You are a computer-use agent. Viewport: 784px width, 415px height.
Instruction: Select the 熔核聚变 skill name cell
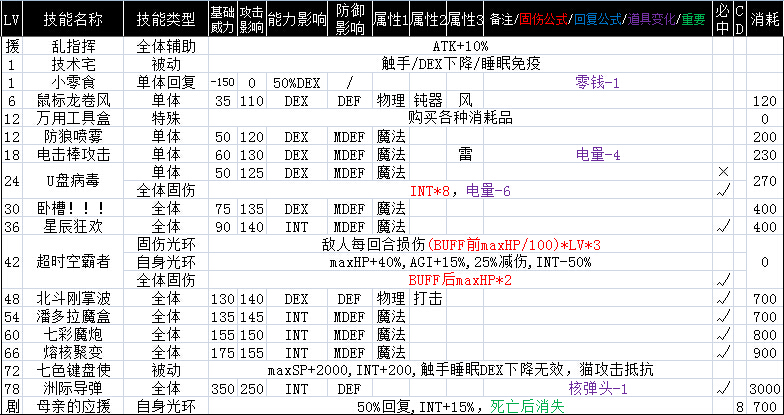point(73,353)
